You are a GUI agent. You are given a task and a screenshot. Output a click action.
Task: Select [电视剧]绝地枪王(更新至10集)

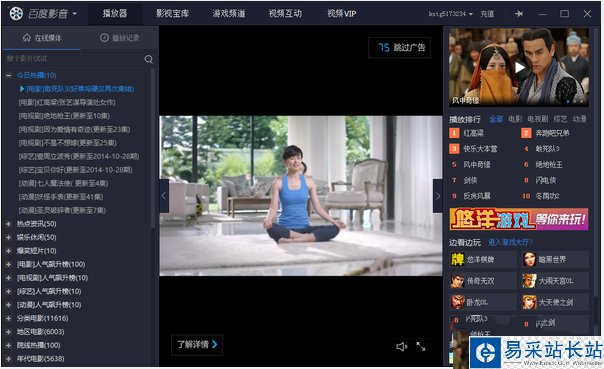64,116
